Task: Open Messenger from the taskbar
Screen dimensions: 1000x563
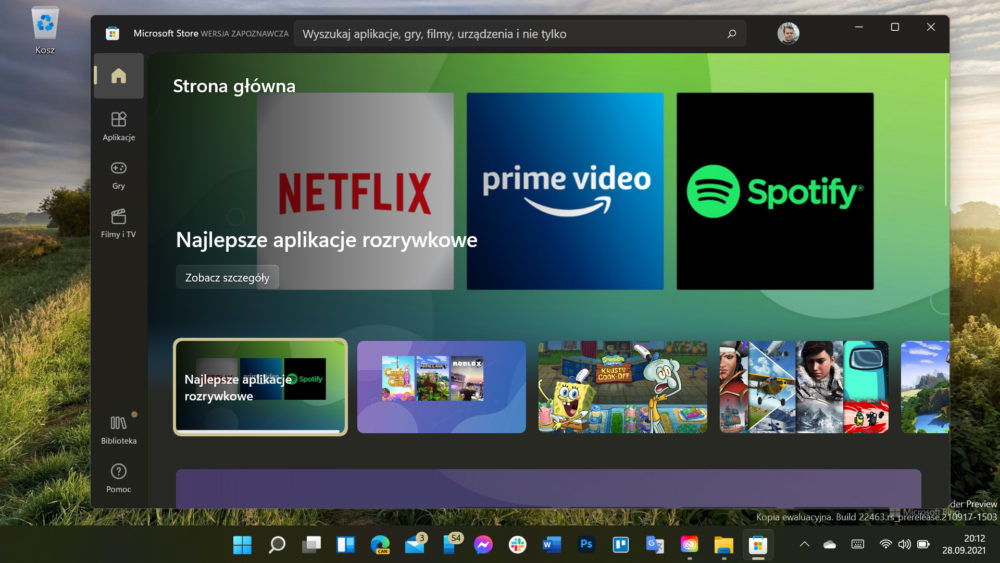Action: (x=483, y=545)
